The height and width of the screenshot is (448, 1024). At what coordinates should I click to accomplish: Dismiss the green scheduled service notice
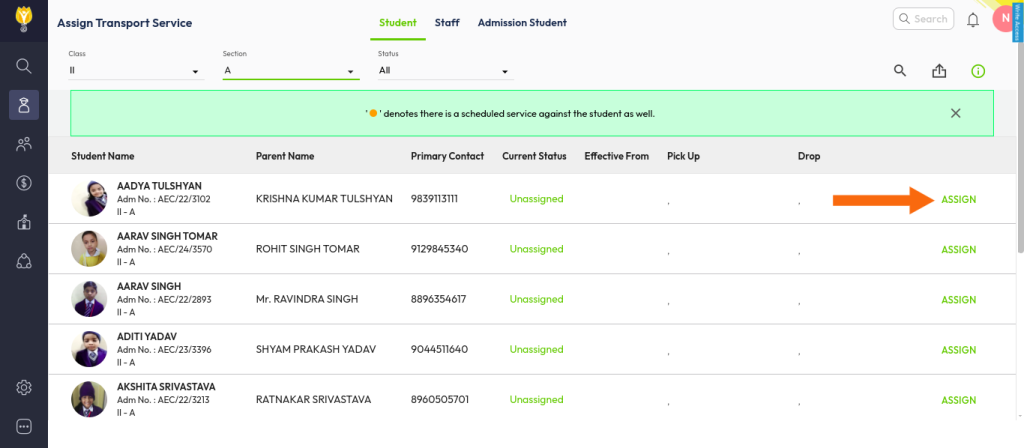955,113
